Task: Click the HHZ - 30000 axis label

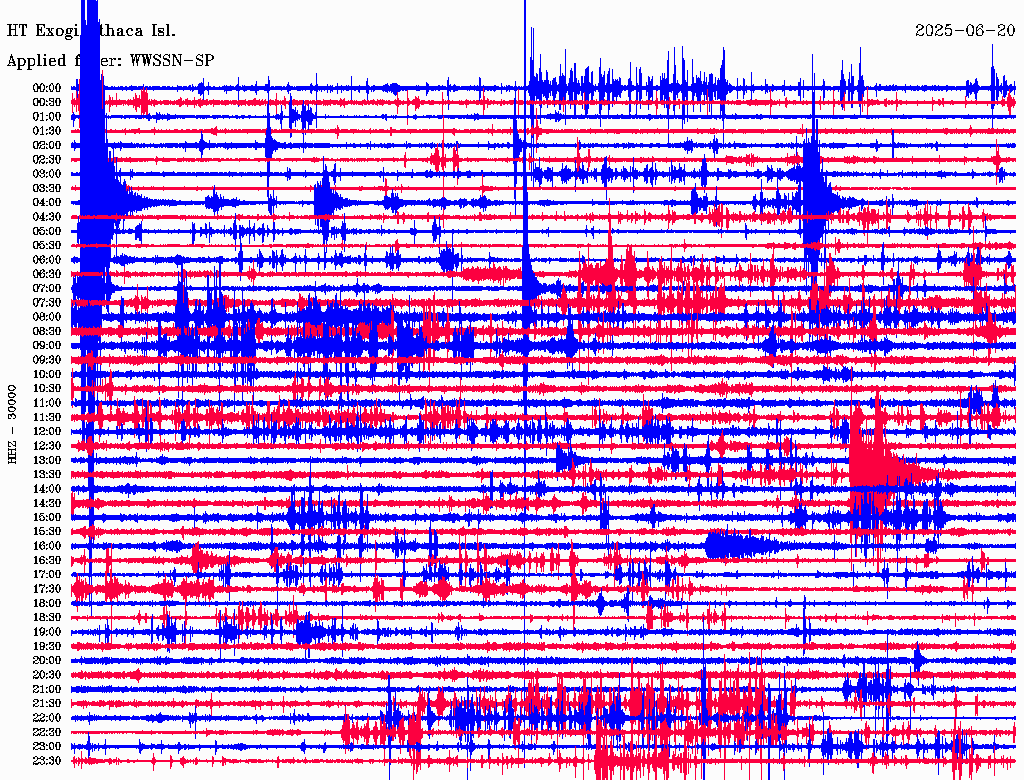Action: point(12,425)
